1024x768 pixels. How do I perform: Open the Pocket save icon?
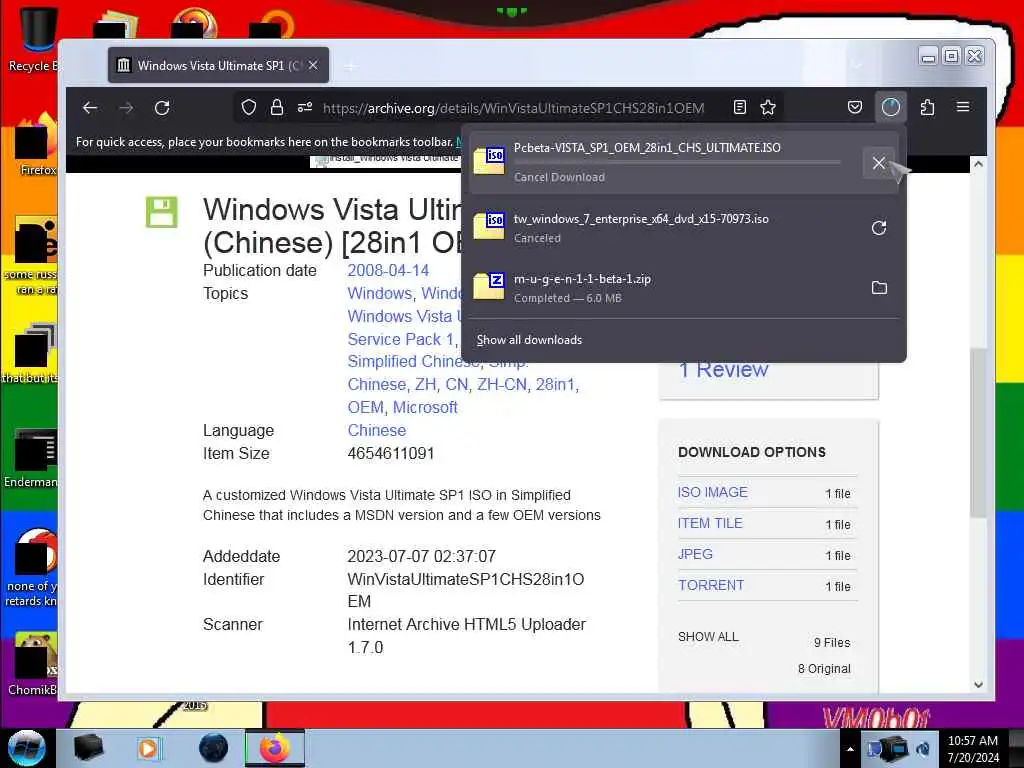pyautogui.click(x=855, y=107)
